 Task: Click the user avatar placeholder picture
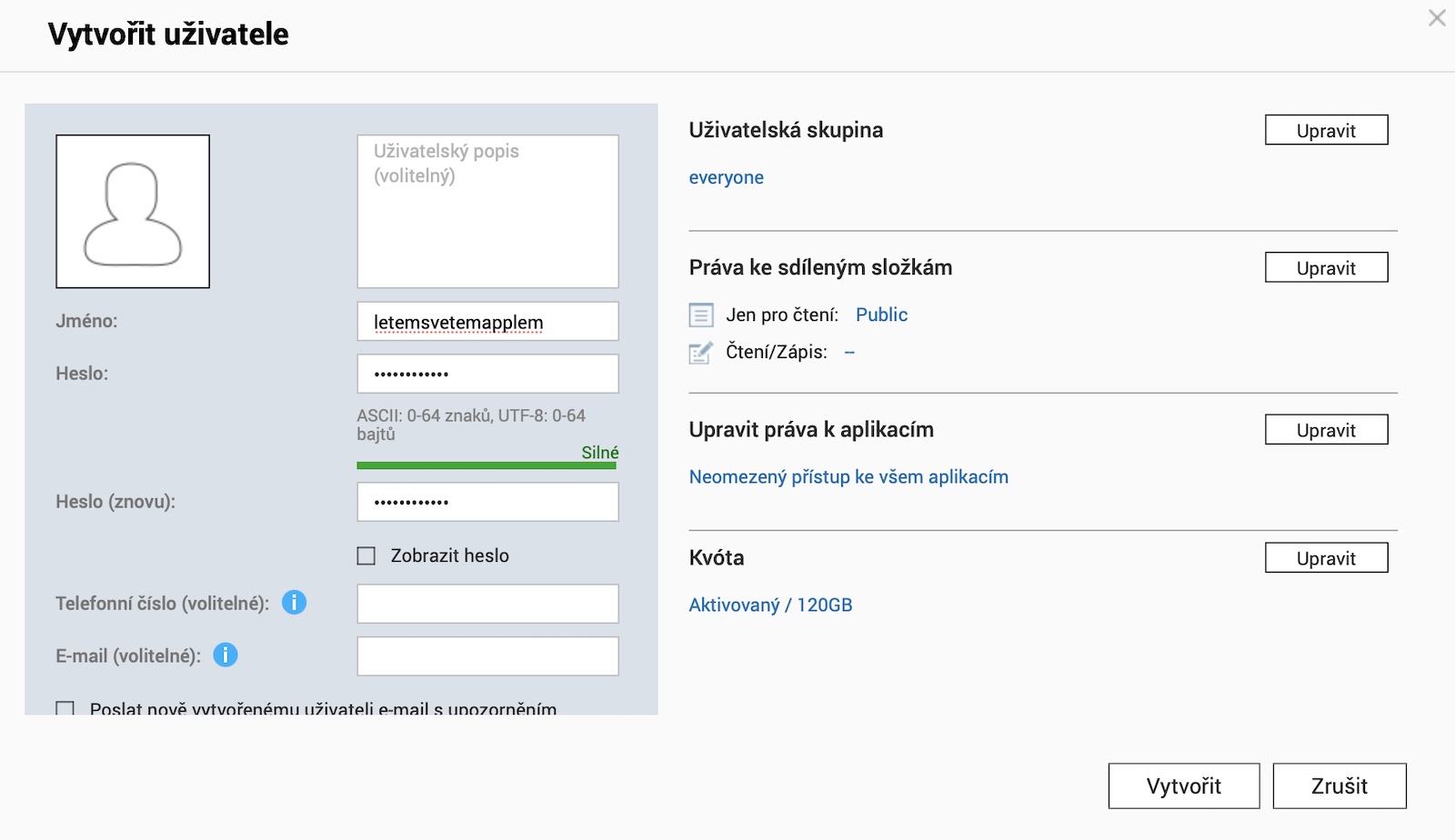coord(133,212)
